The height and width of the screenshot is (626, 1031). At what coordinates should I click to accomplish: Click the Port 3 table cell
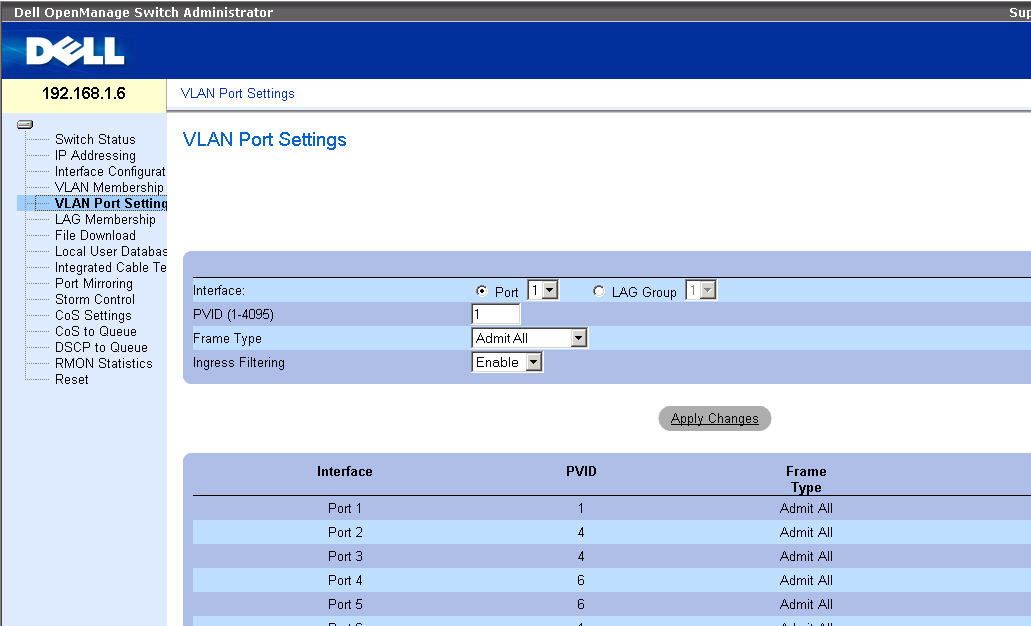pos(345,556)
